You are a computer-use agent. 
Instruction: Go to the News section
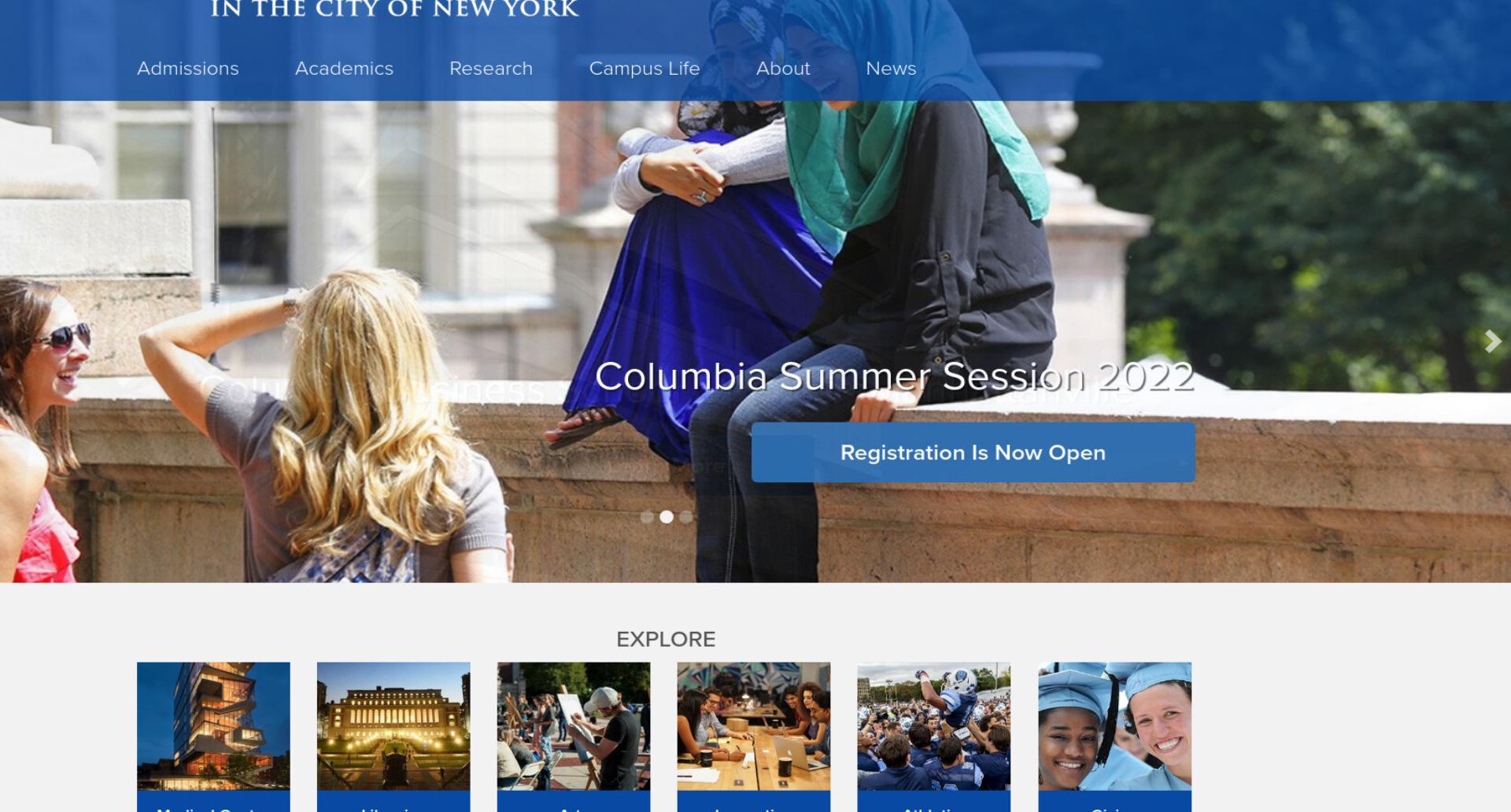point(891,68)
